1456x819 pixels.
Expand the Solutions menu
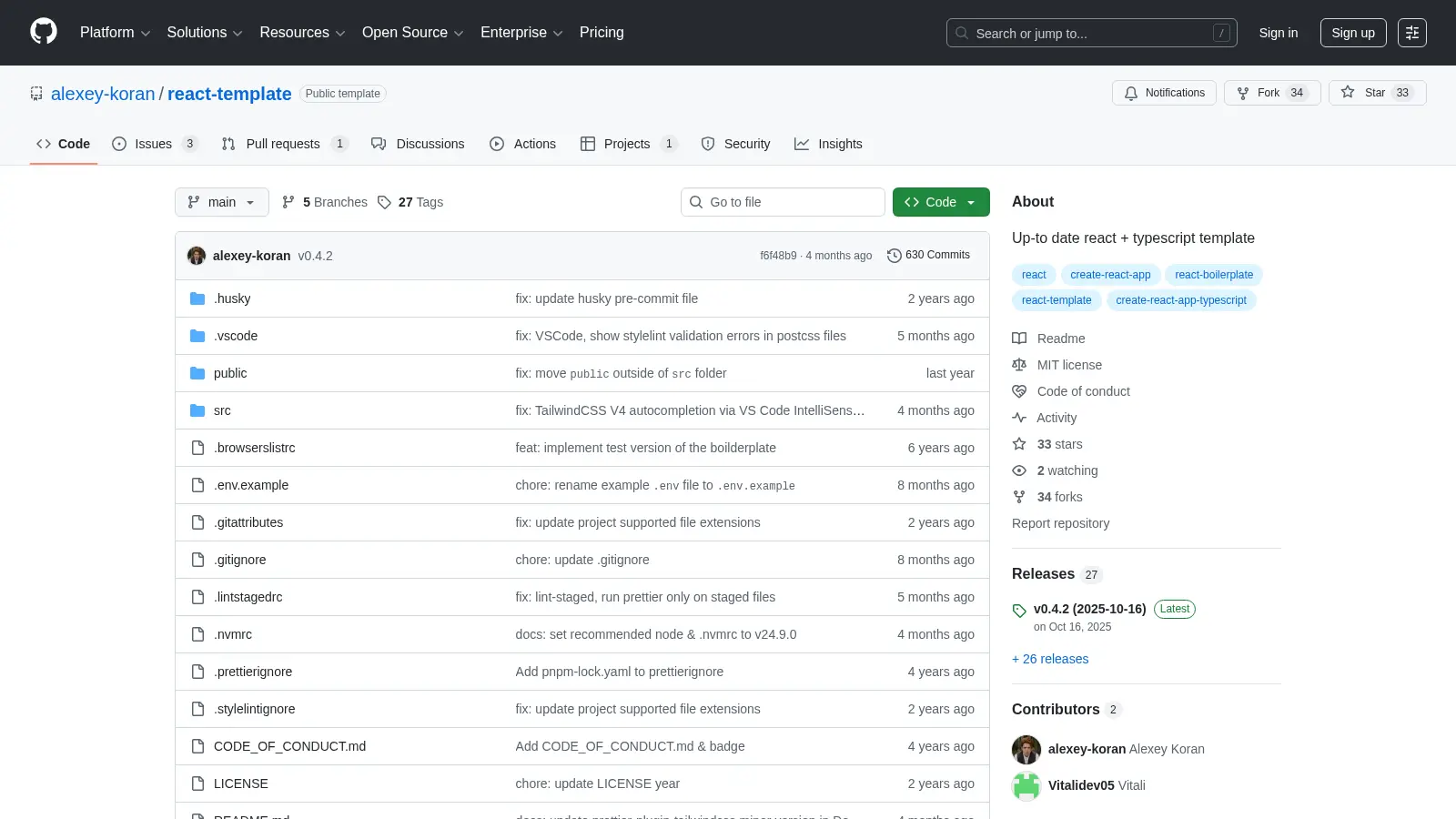205,33
